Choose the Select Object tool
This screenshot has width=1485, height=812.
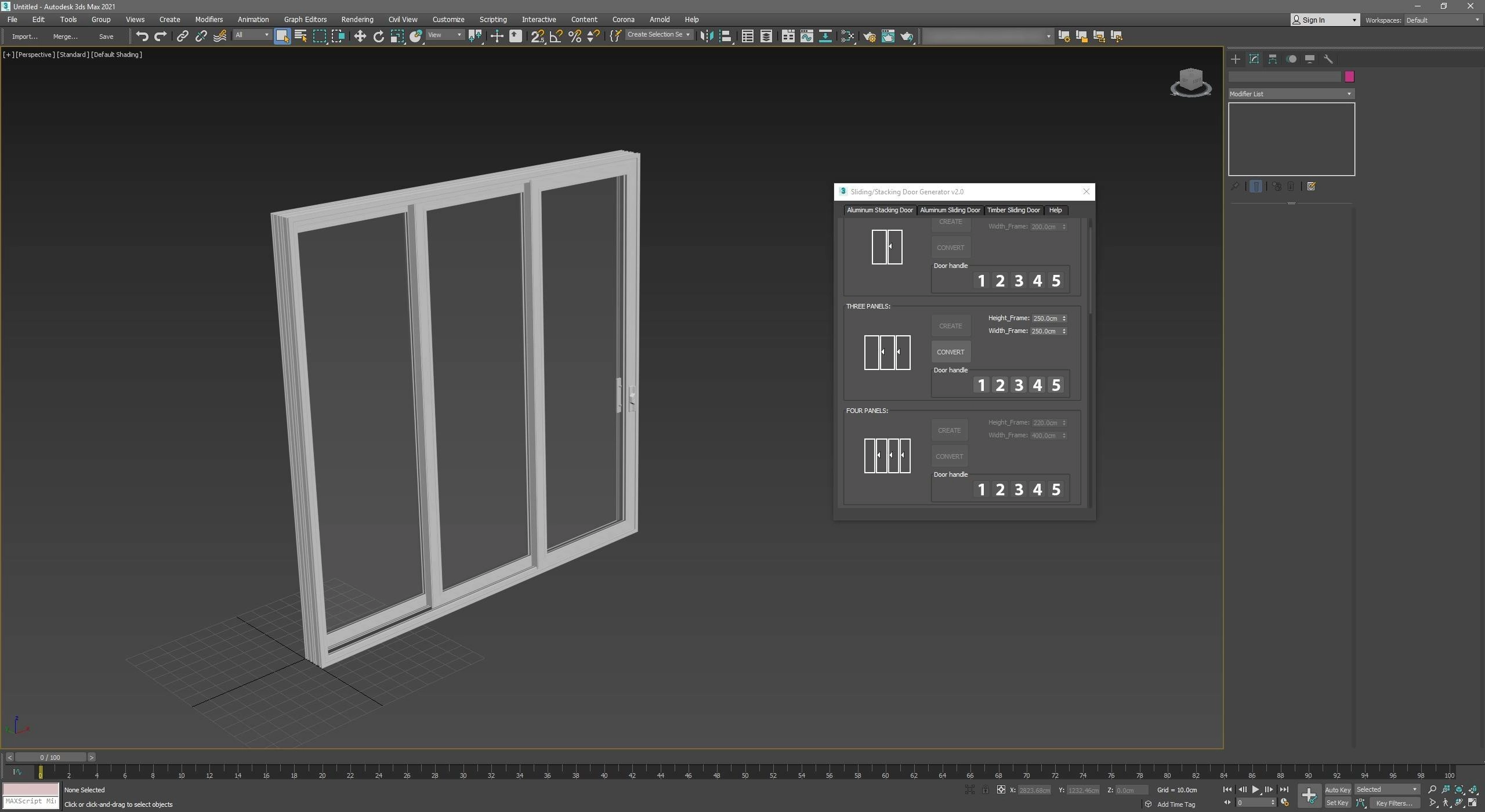coord(282,36)
